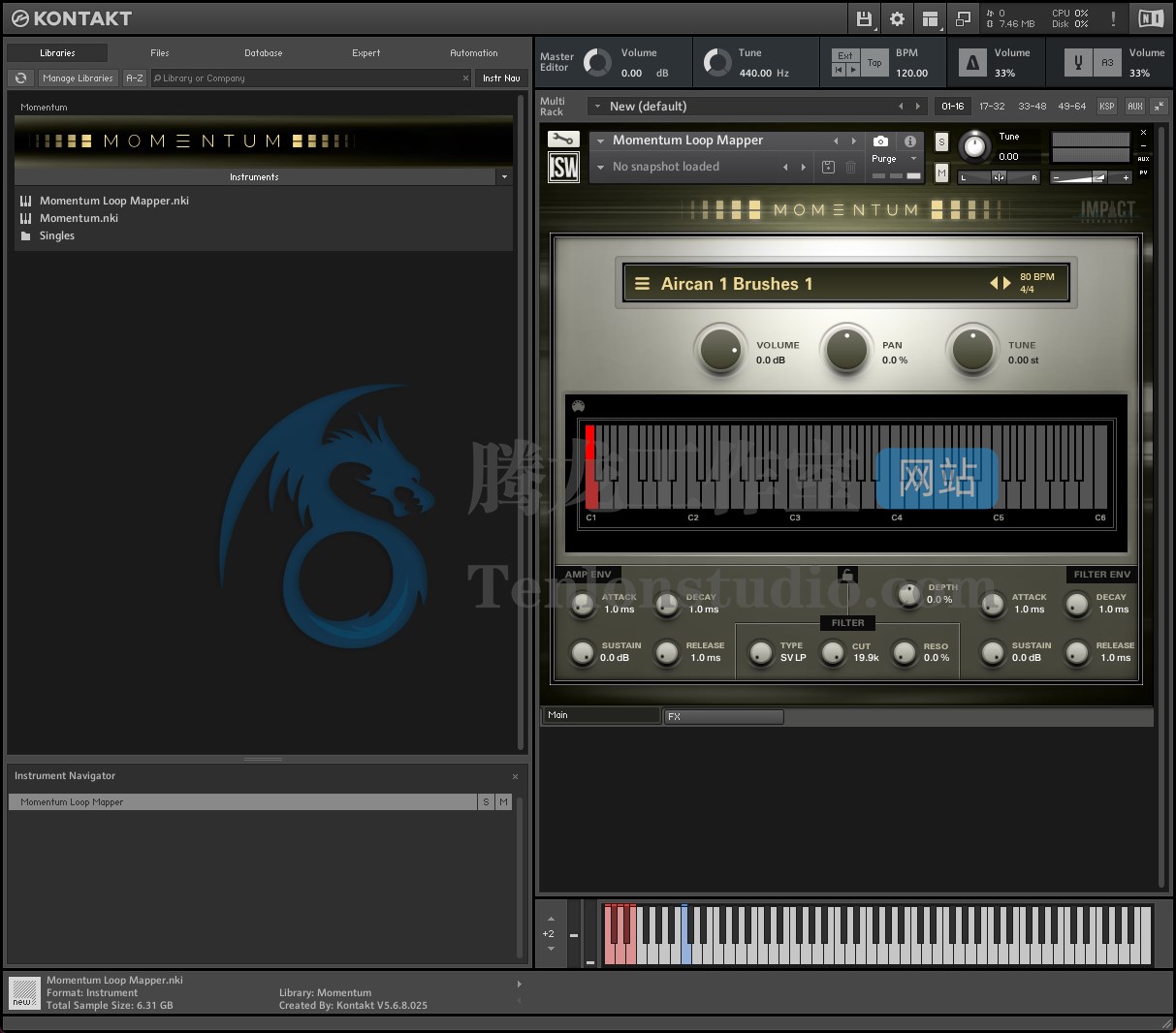The width and height of the screenshot is (1176, 1033).
Task: Click the tuning fork reference tone icon
Action: [x=1077, y=63]
